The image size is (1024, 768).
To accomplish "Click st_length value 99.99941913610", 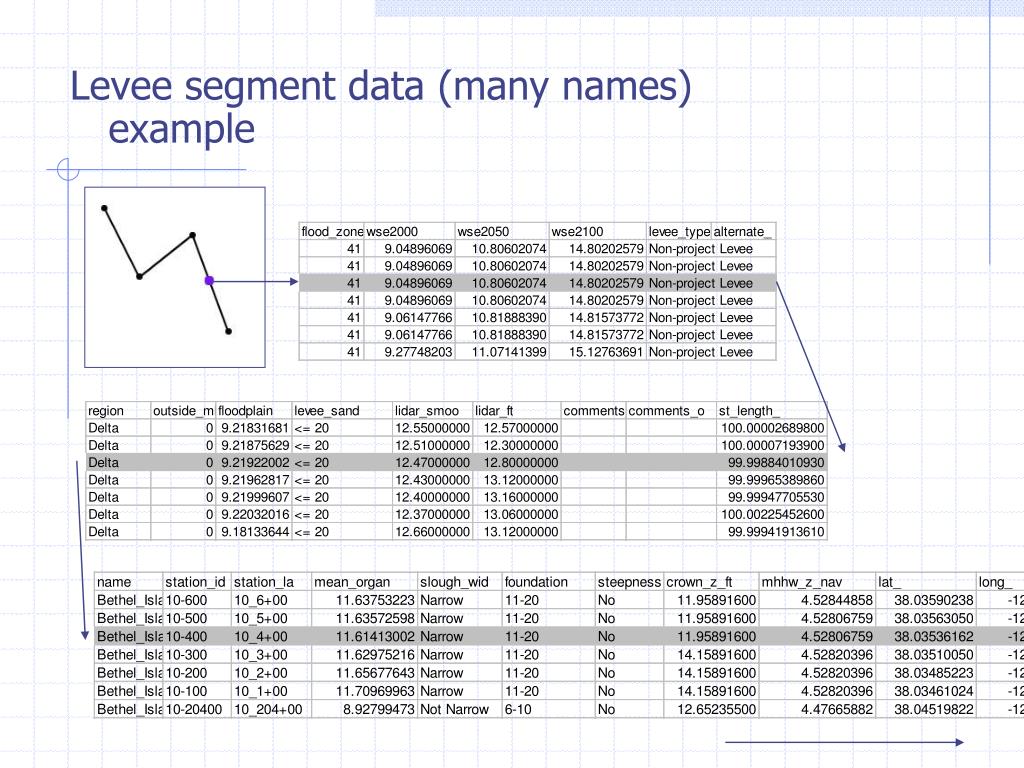I will (x=776, y=532).
